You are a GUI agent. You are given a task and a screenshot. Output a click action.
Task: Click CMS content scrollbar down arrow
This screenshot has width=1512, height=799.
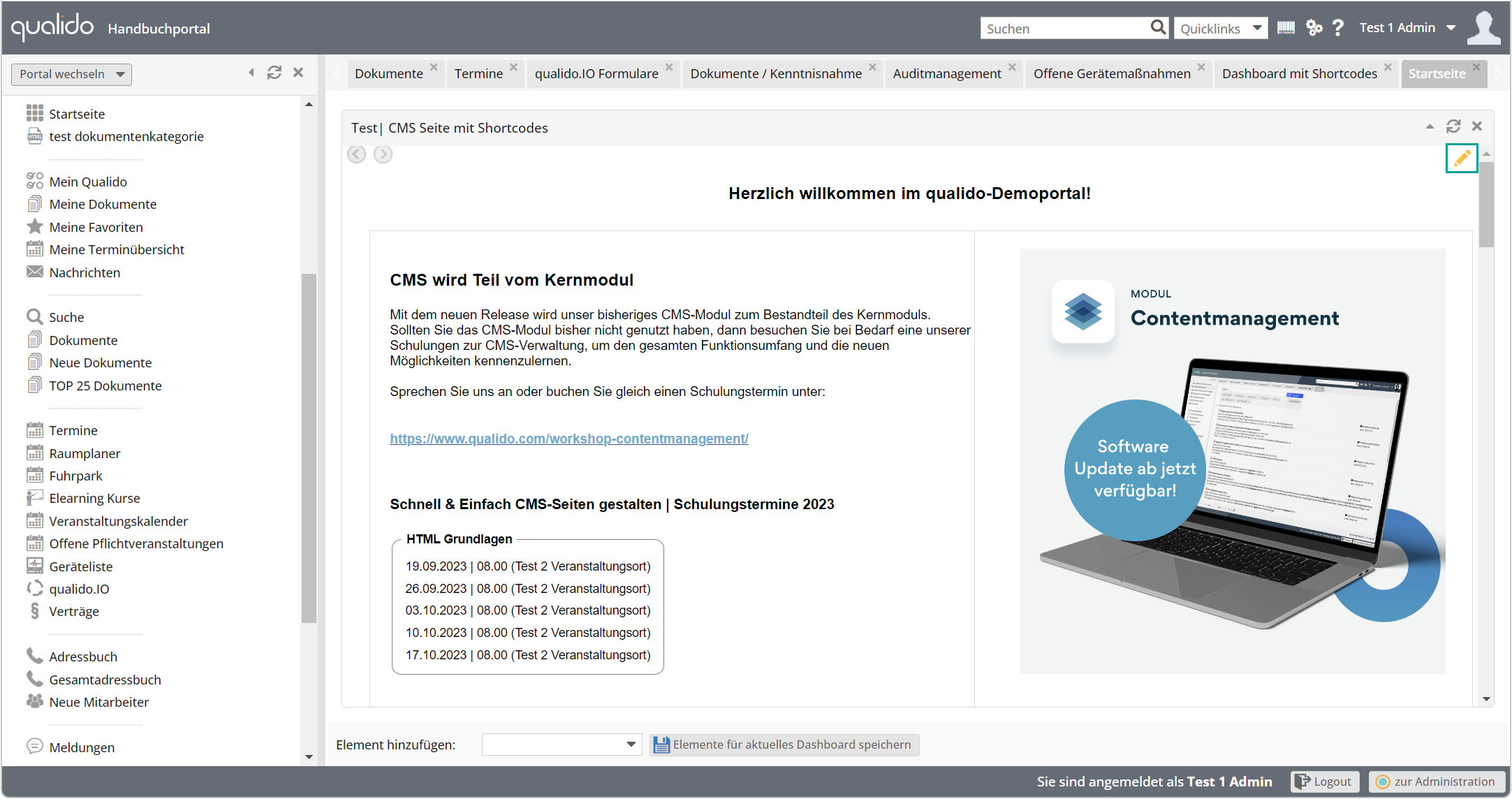pos(1486,698)
